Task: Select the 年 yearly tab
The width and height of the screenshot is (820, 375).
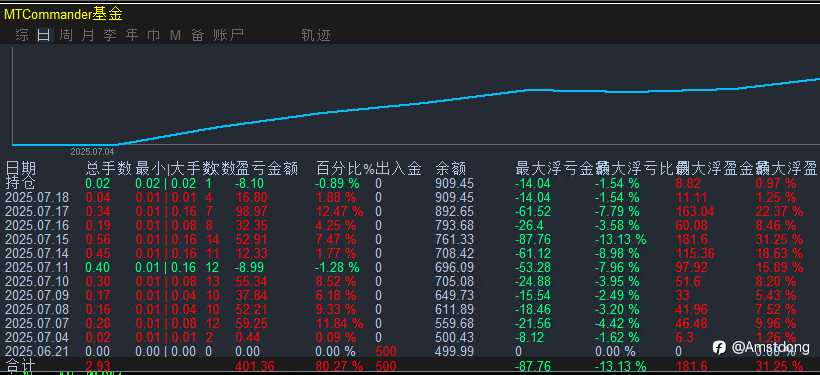Action: point(132,35)
